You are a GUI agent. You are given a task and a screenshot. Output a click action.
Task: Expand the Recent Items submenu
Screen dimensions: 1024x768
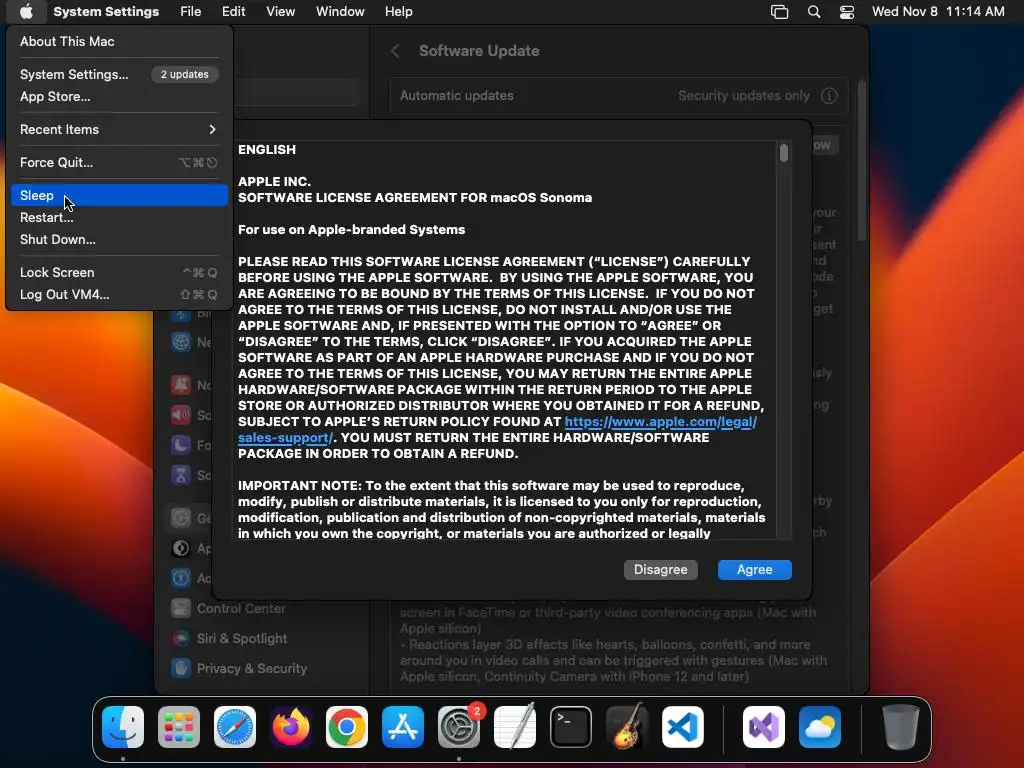[119, 129]
